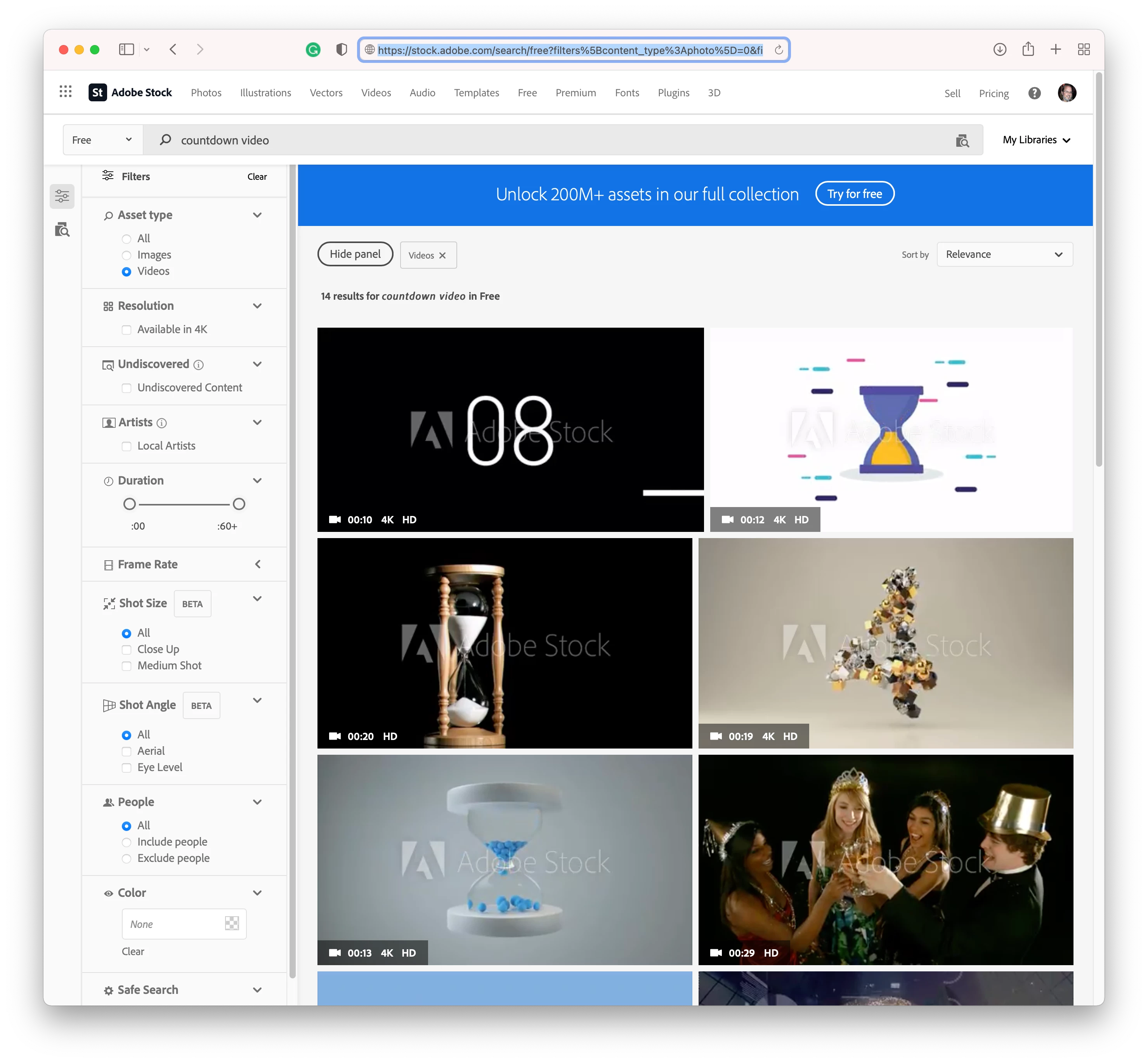This screenshot has height=1063, width=1148.
Task: Expand the Frame Rate filter section
Action: (258, 564)
